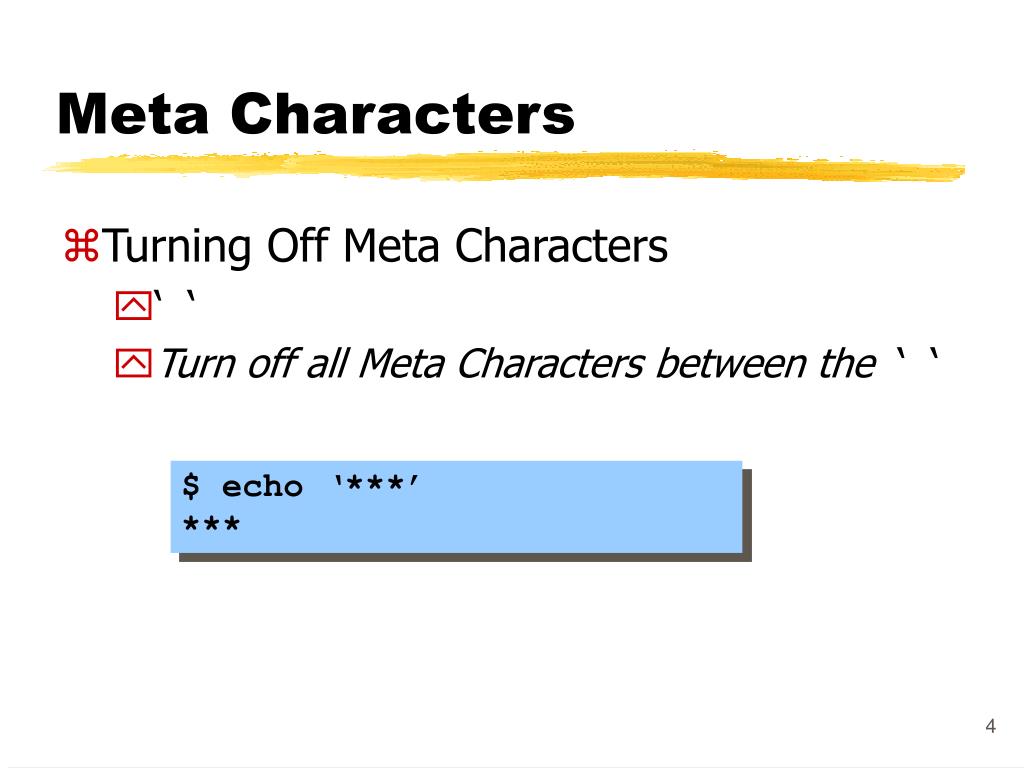1024x768 pixels.
Task: Click the word 'Characters' in the title
Action: click(402, 114)
